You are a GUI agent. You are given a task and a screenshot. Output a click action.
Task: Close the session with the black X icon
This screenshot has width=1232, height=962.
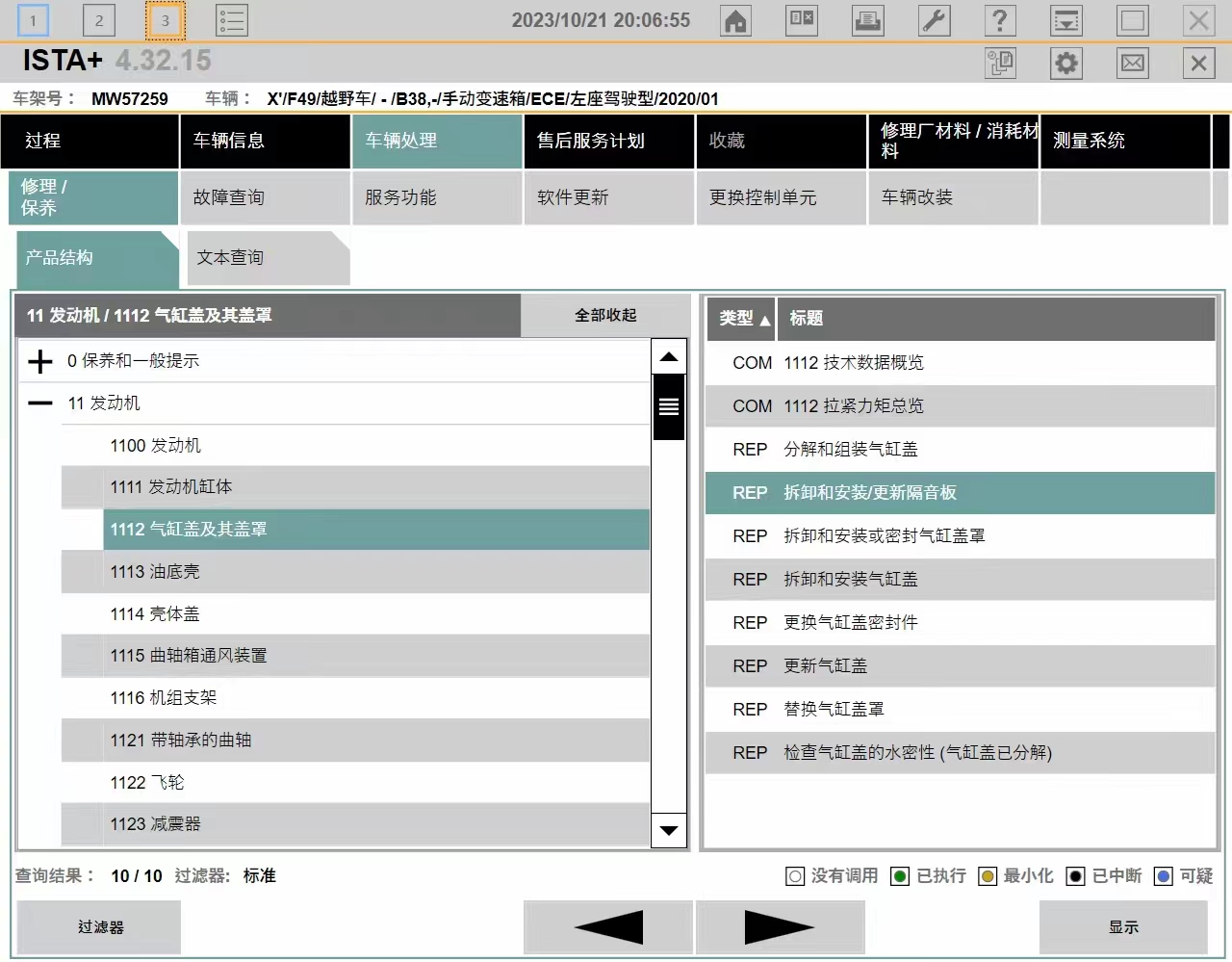[x=1198, y=64]
